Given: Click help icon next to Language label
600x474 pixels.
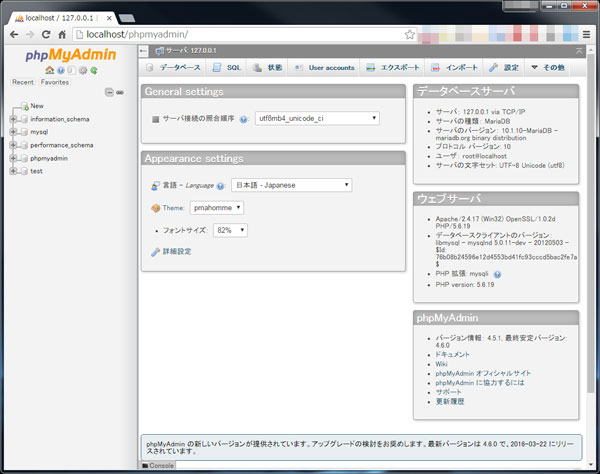Looking at the screenshot, I should click(220, 186).
